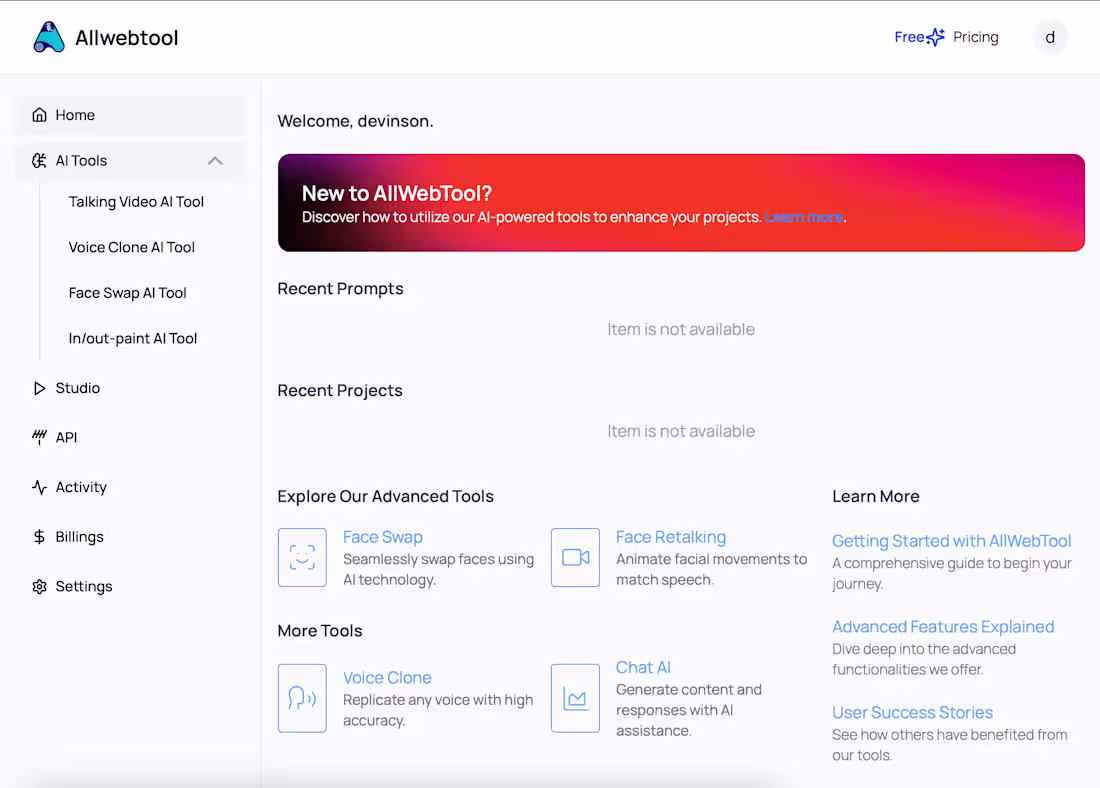The height and width of the screenshot is (788, 1100).
Task: Click the Face Retalking camera icon
Action: click(x=575, y=557)
